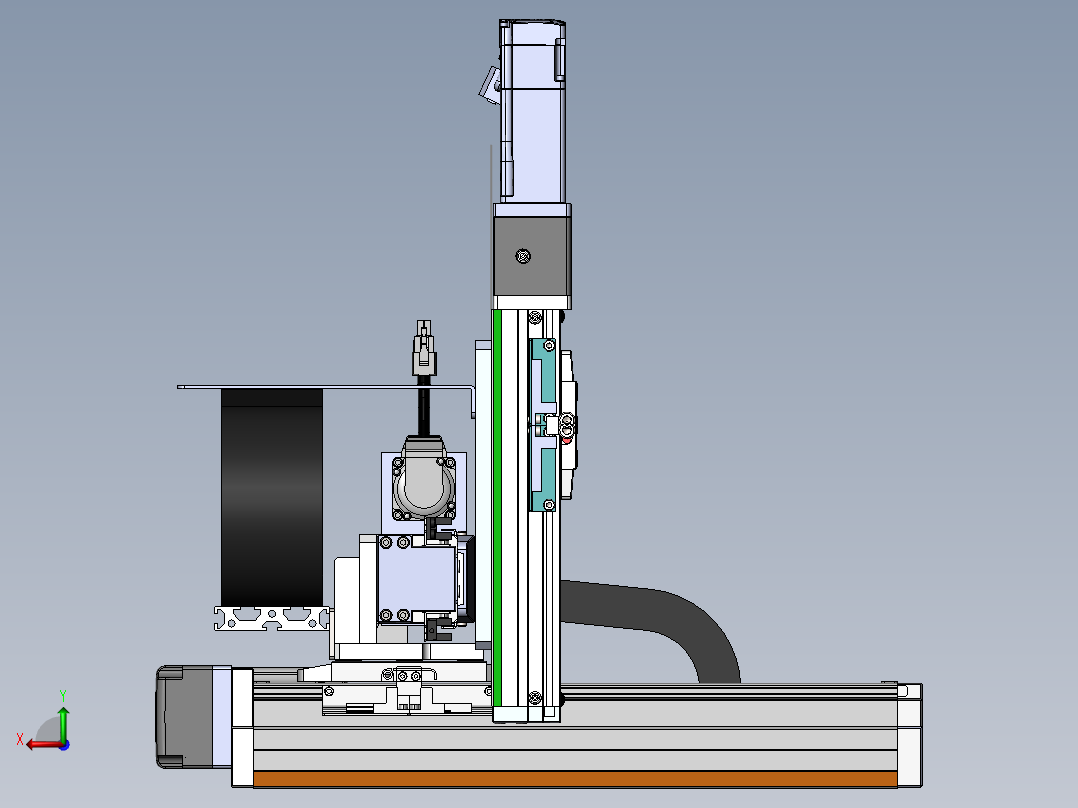The height and width of the screenshot is (808, 1078).
Task: Select the dark motor at left rail end
Action: pyautogui.click(x=185, y=717)
